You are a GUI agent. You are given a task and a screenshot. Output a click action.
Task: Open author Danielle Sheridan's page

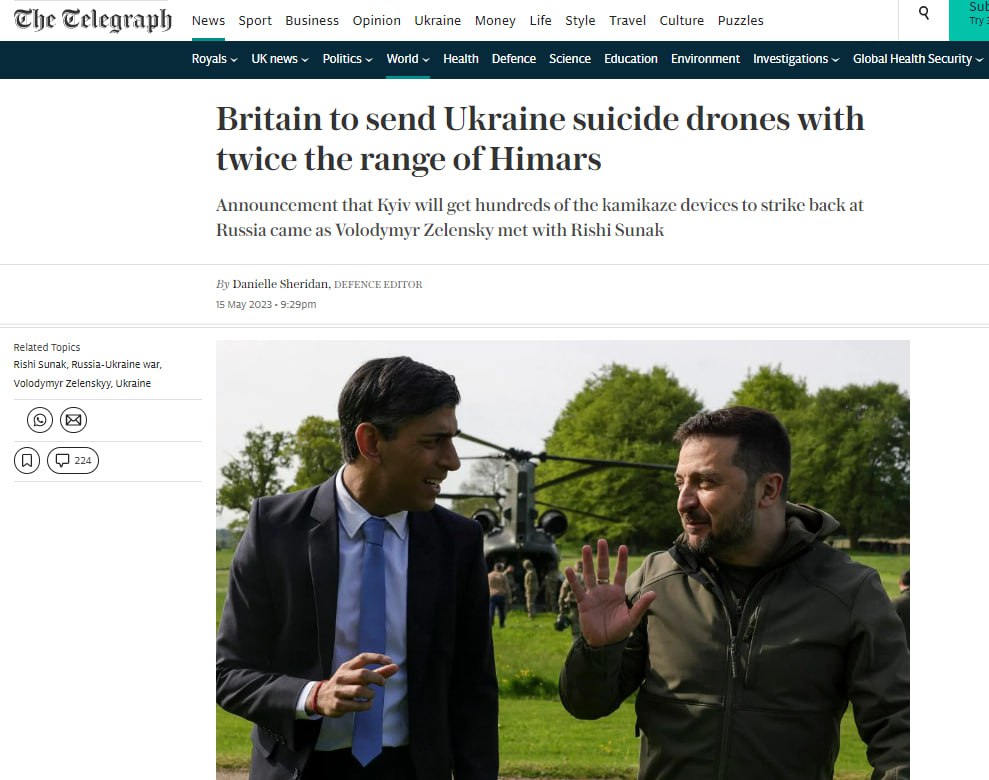[281, 284]
